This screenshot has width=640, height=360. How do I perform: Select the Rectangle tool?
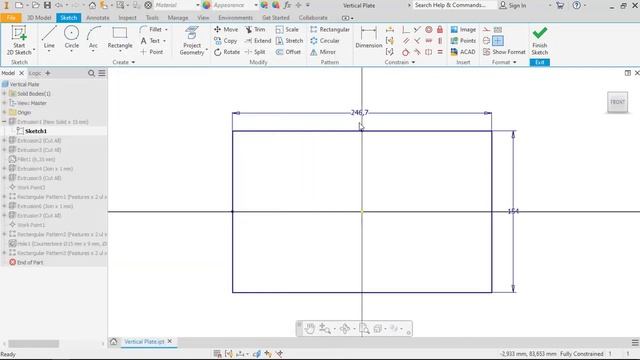coord(120,38)
